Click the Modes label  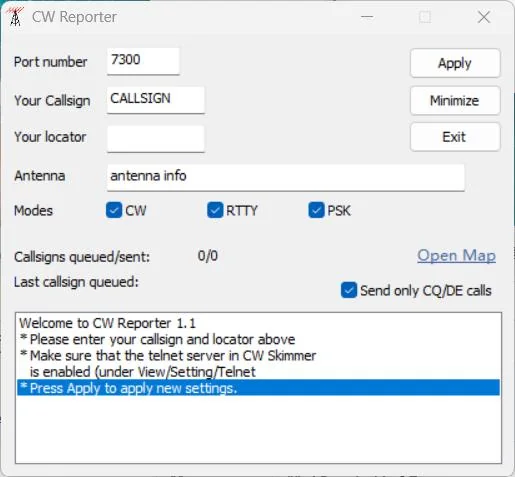pos(33,211)
